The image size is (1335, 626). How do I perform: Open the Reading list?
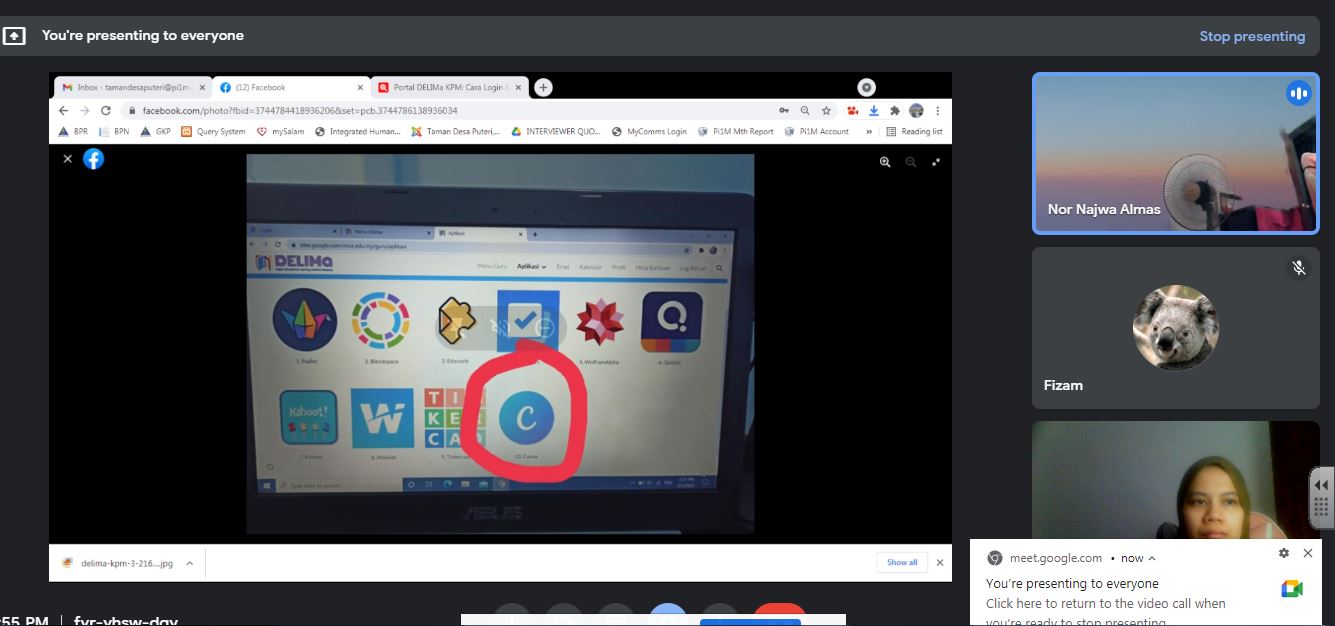[x=914, y=131]
